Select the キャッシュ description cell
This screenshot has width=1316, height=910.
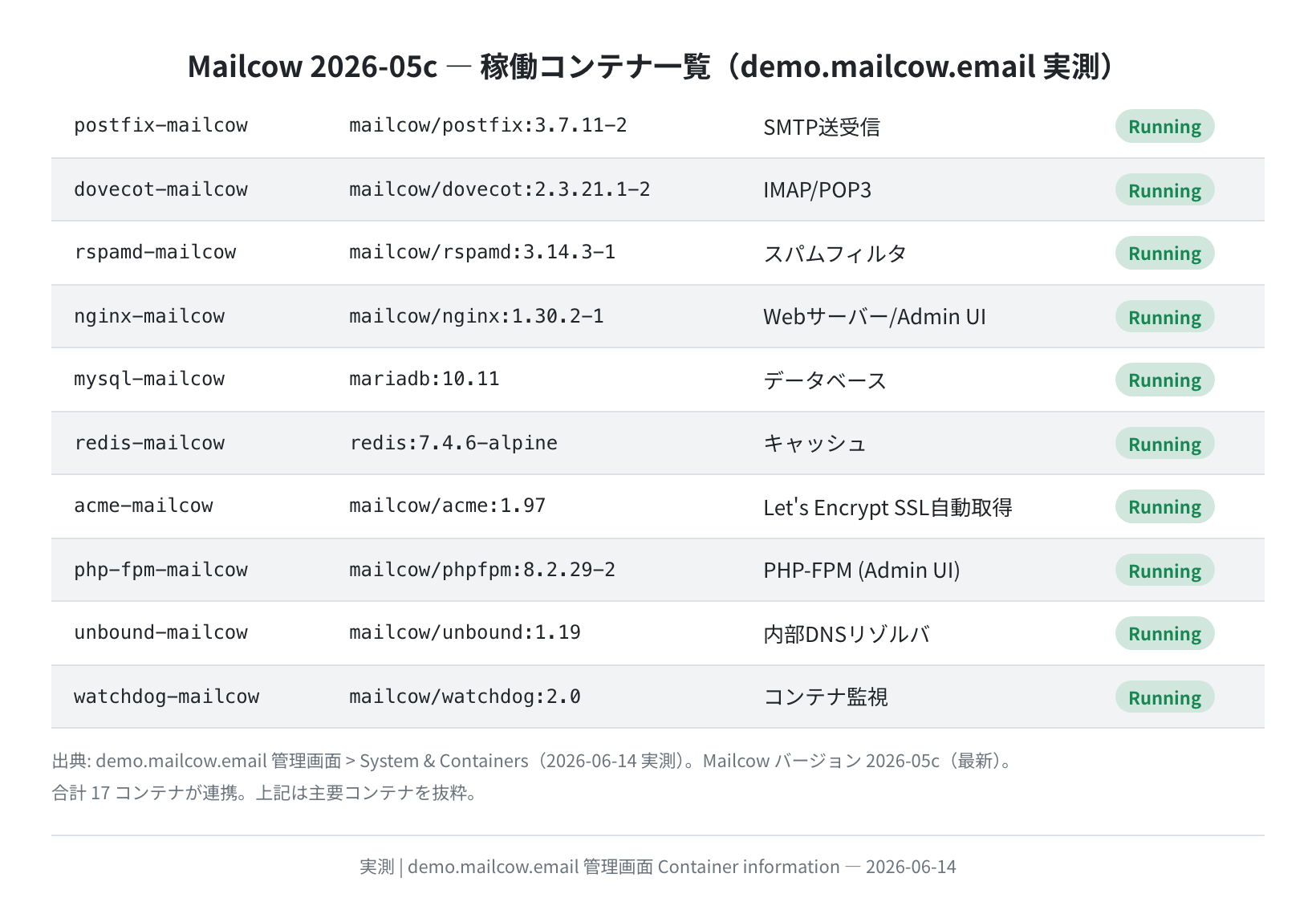click(x=814, y=444)
